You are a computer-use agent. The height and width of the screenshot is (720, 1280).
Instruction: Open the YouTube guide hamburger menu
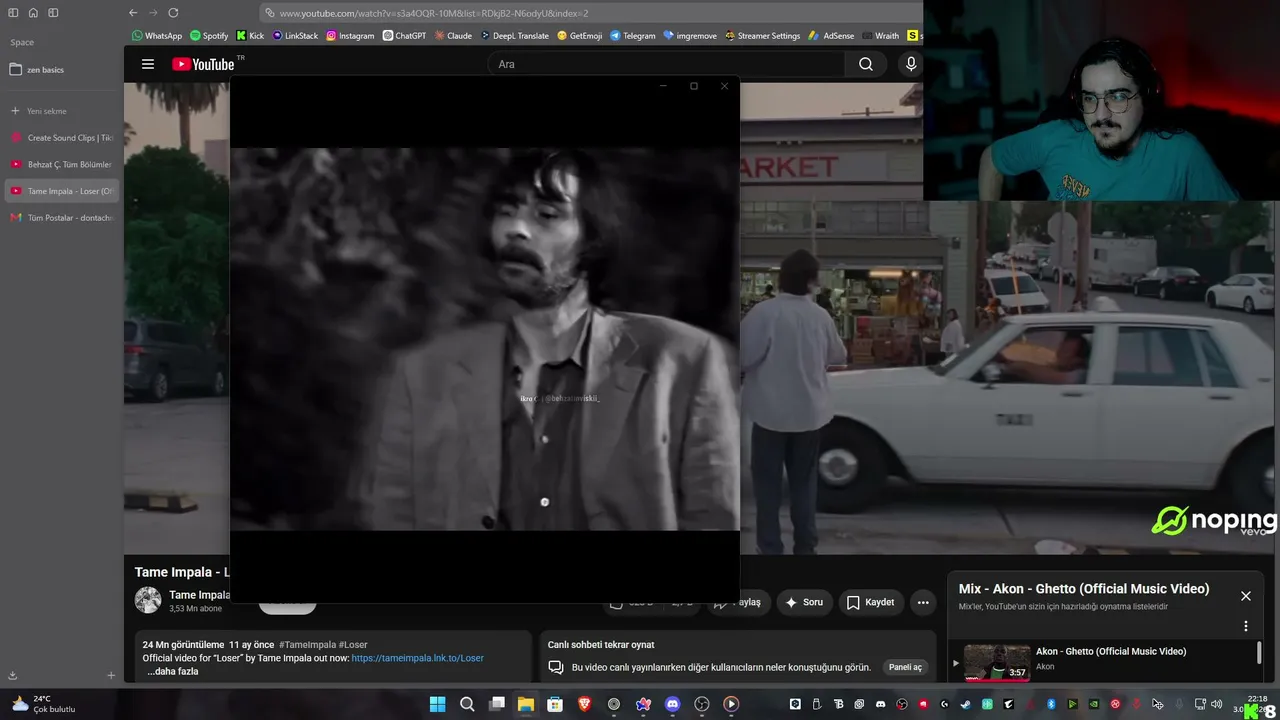(x=148, y=64)
